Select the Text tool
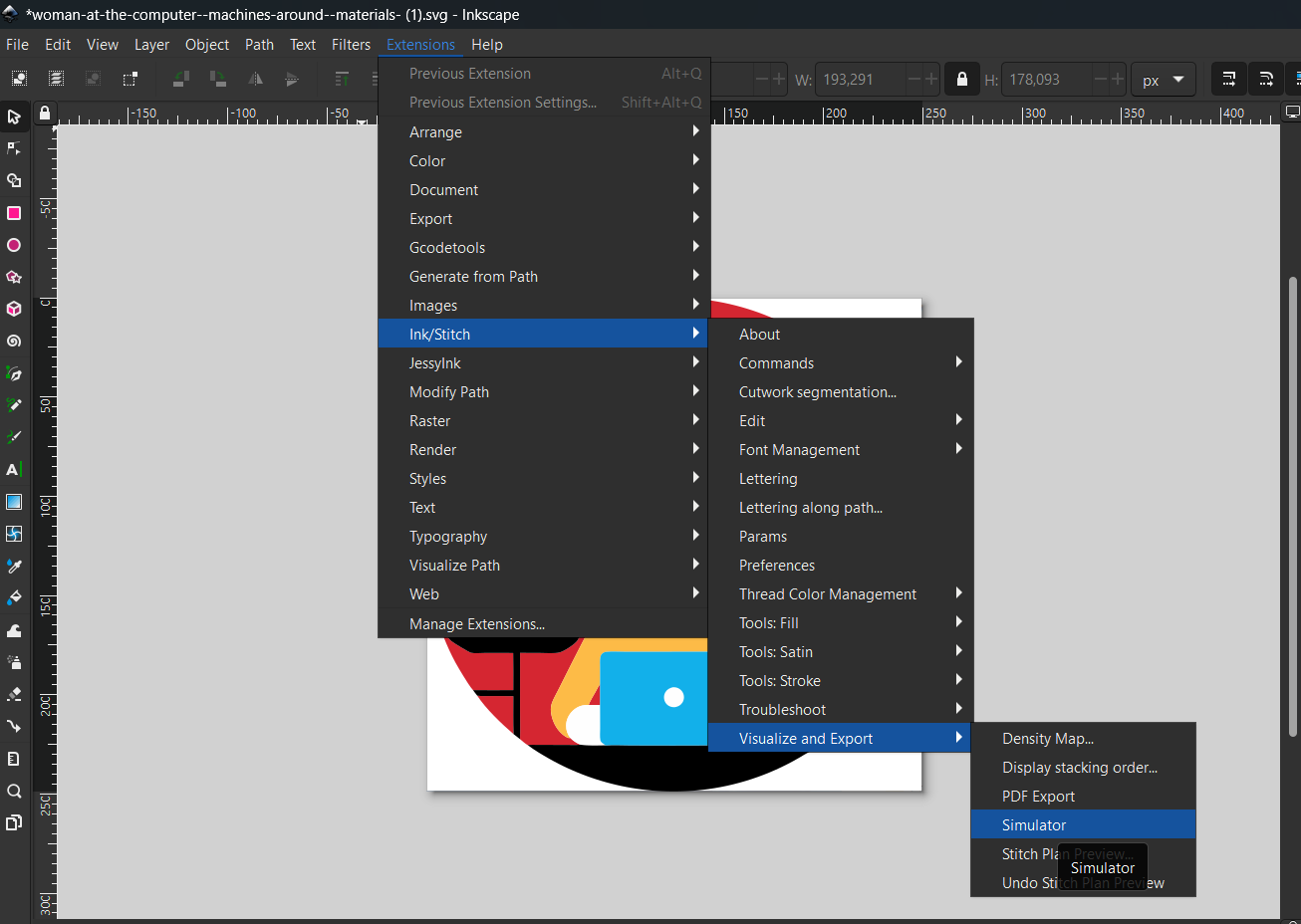 point(14,469)
